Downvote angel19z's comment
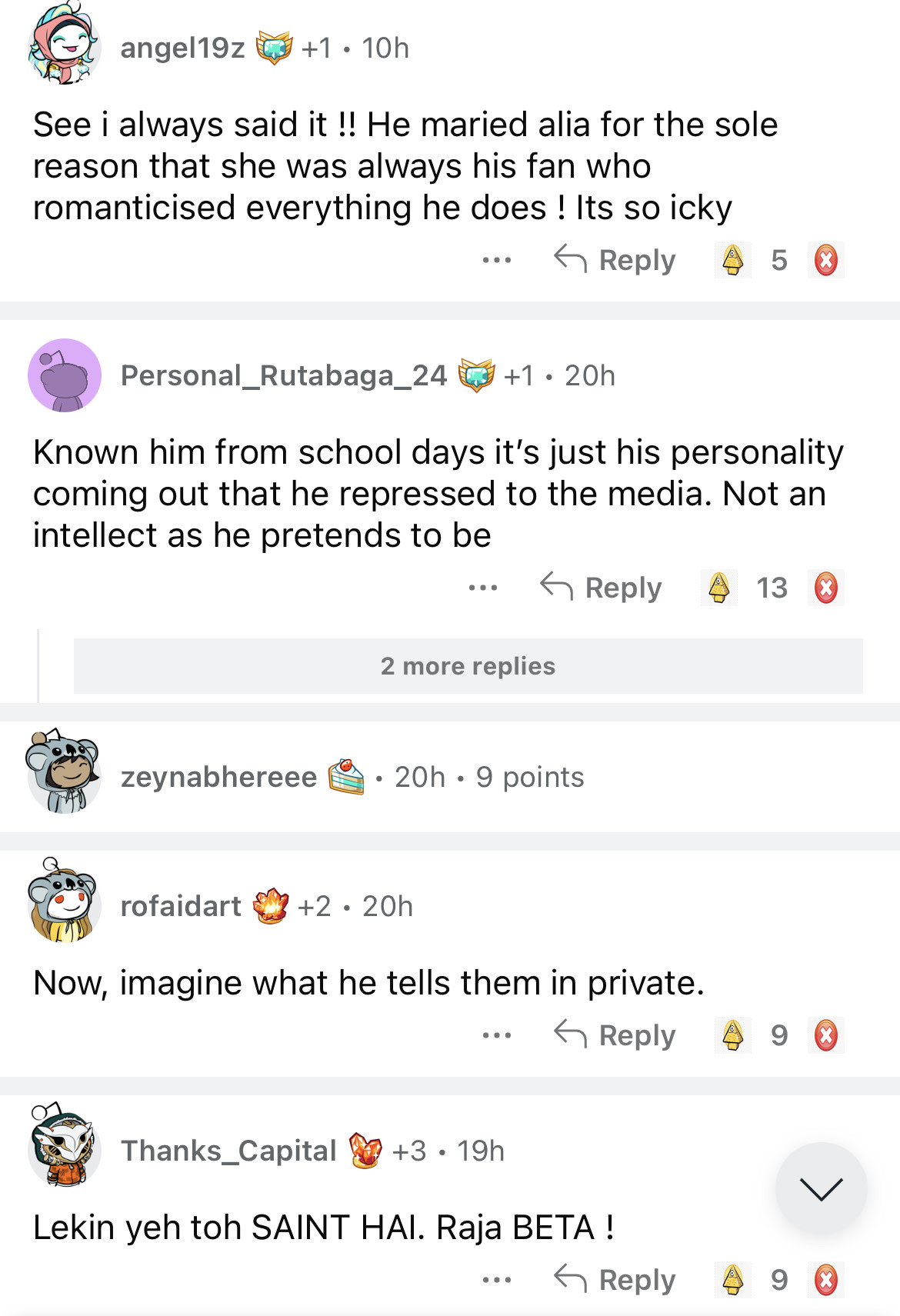Screen dimensions: 900x1316 tap(825, 260)
